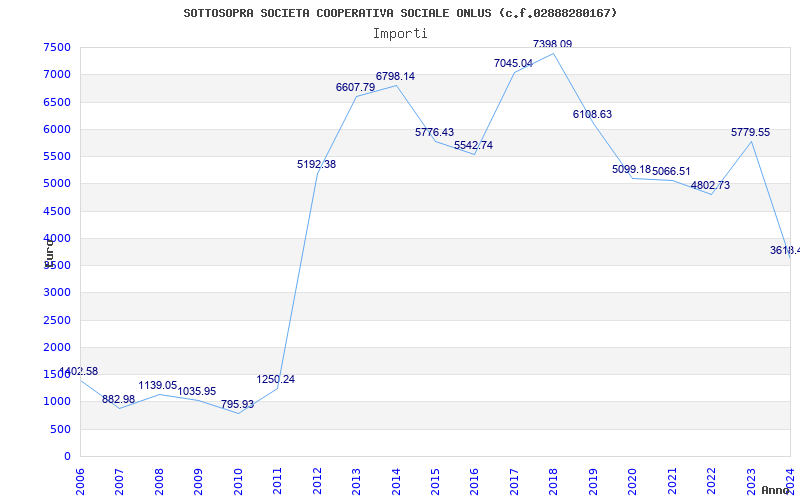Select the 2023 year axis label
The image size is (800, 500).
point(751,483)
